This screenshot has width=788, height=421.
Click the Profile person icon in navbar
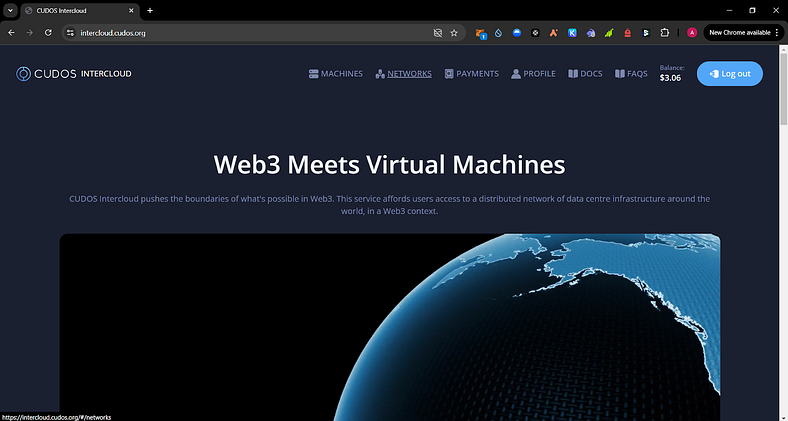[x=516, y=74]
